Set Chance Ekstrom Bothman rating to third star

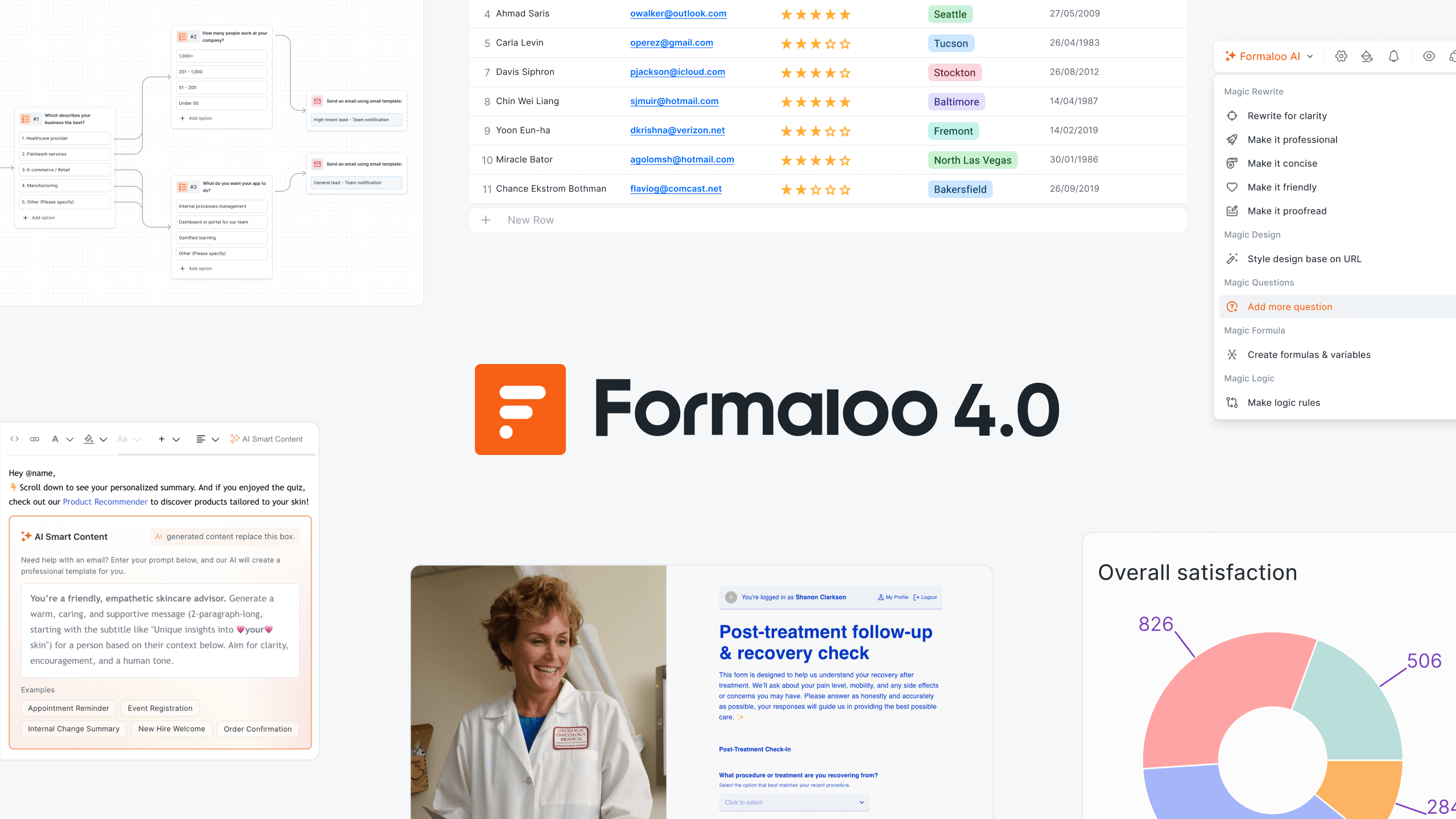pos(816,189)
